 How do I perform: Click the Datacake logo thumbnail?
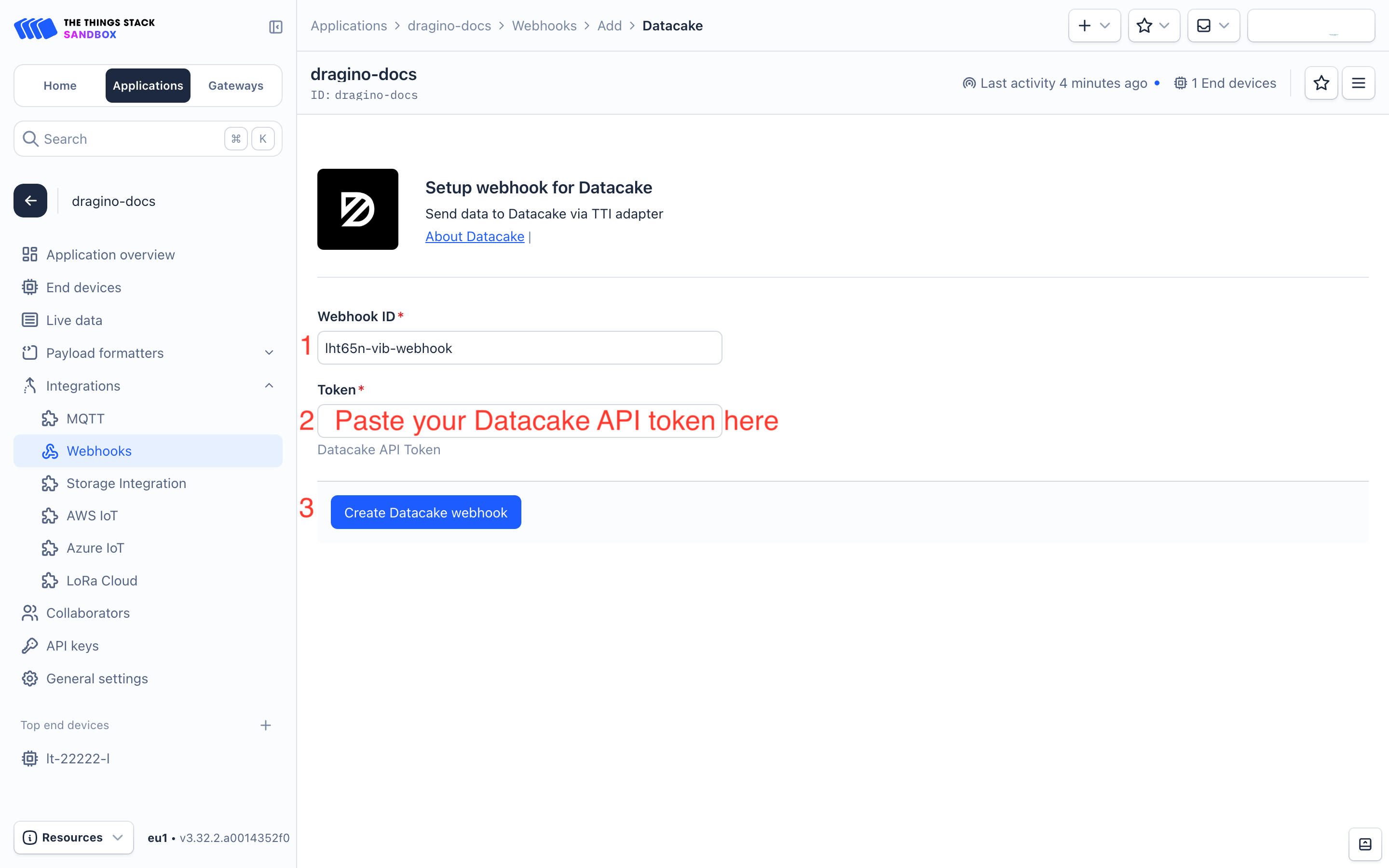(x=357, y=209)
